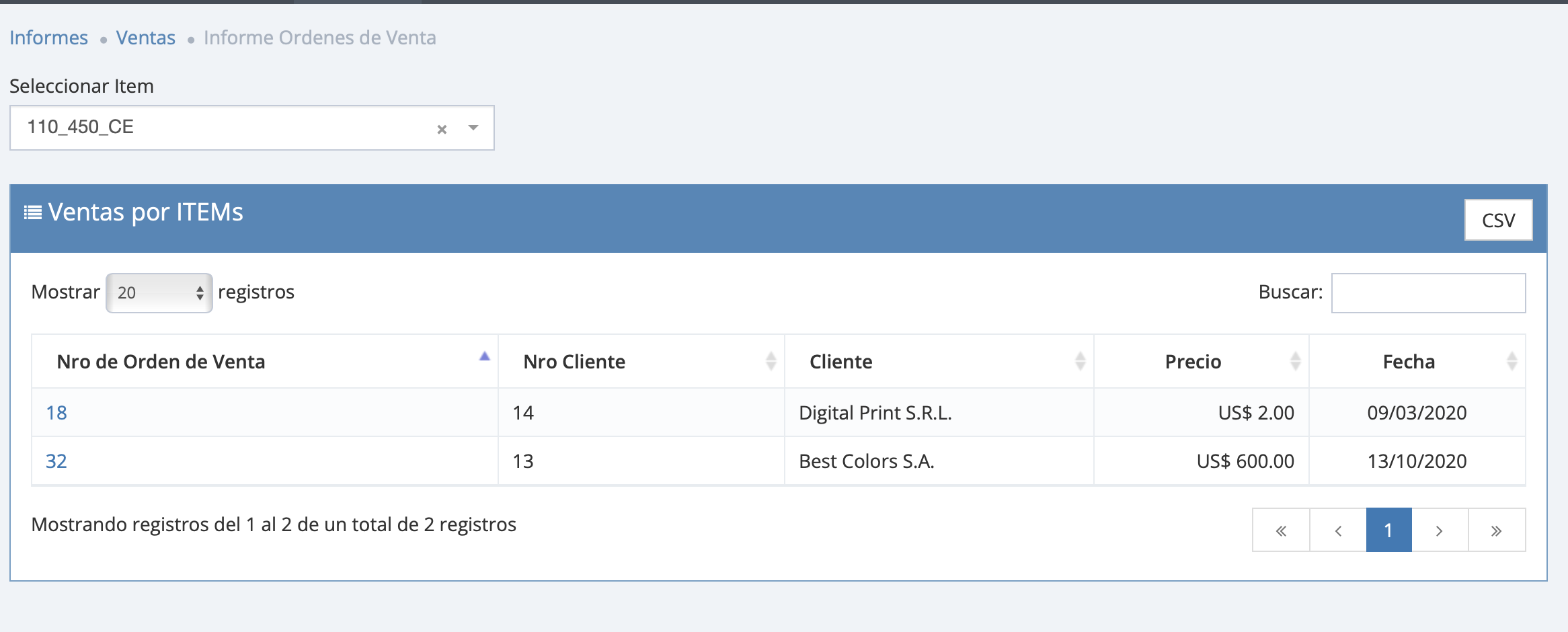Screen dimensions: 1568x632
Task: Go to next page of results
Action: point(1440,530)
